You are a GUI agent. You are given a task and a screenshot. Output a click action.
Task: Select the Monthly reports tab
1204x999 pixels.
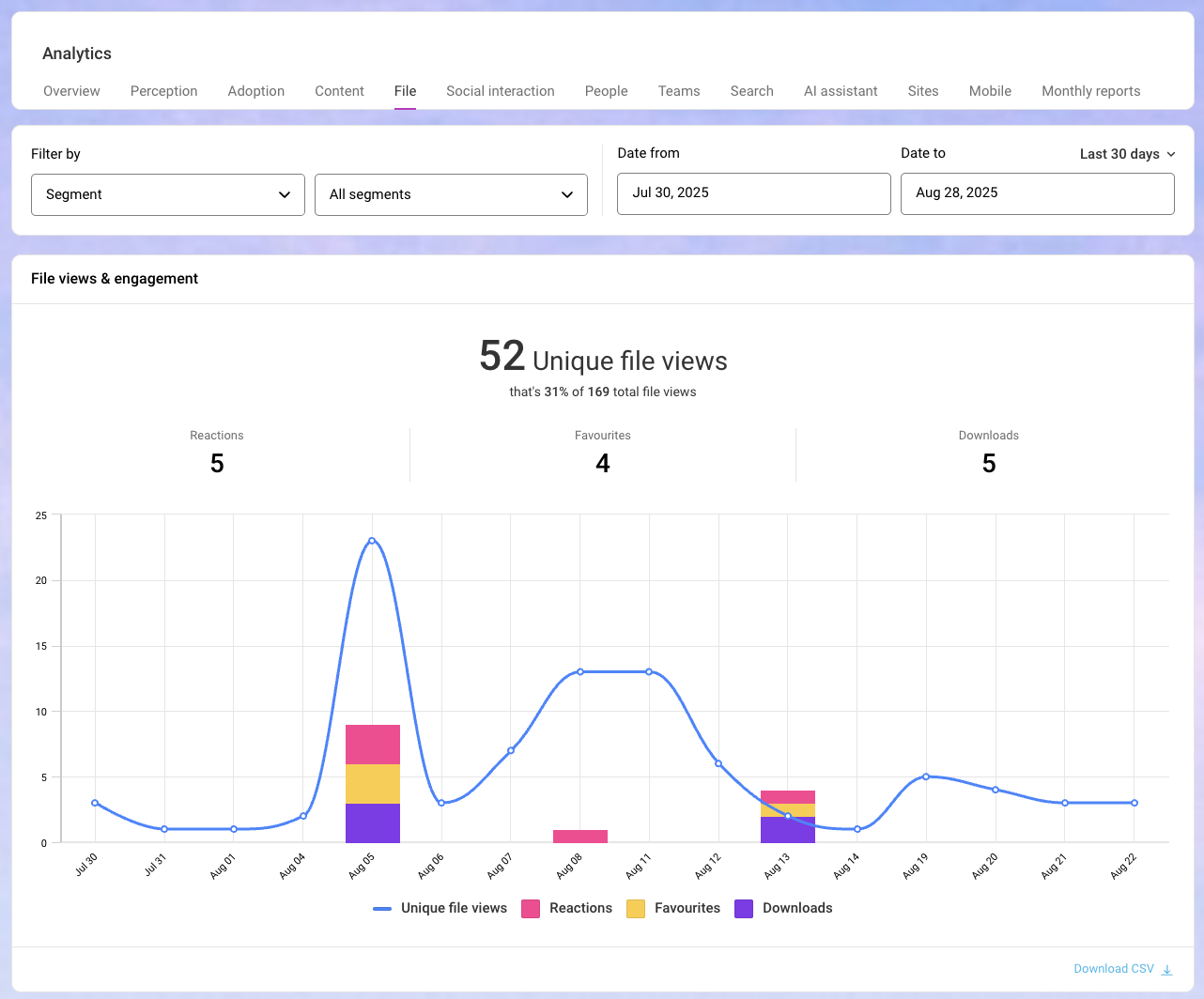(x=1090, y=91)
